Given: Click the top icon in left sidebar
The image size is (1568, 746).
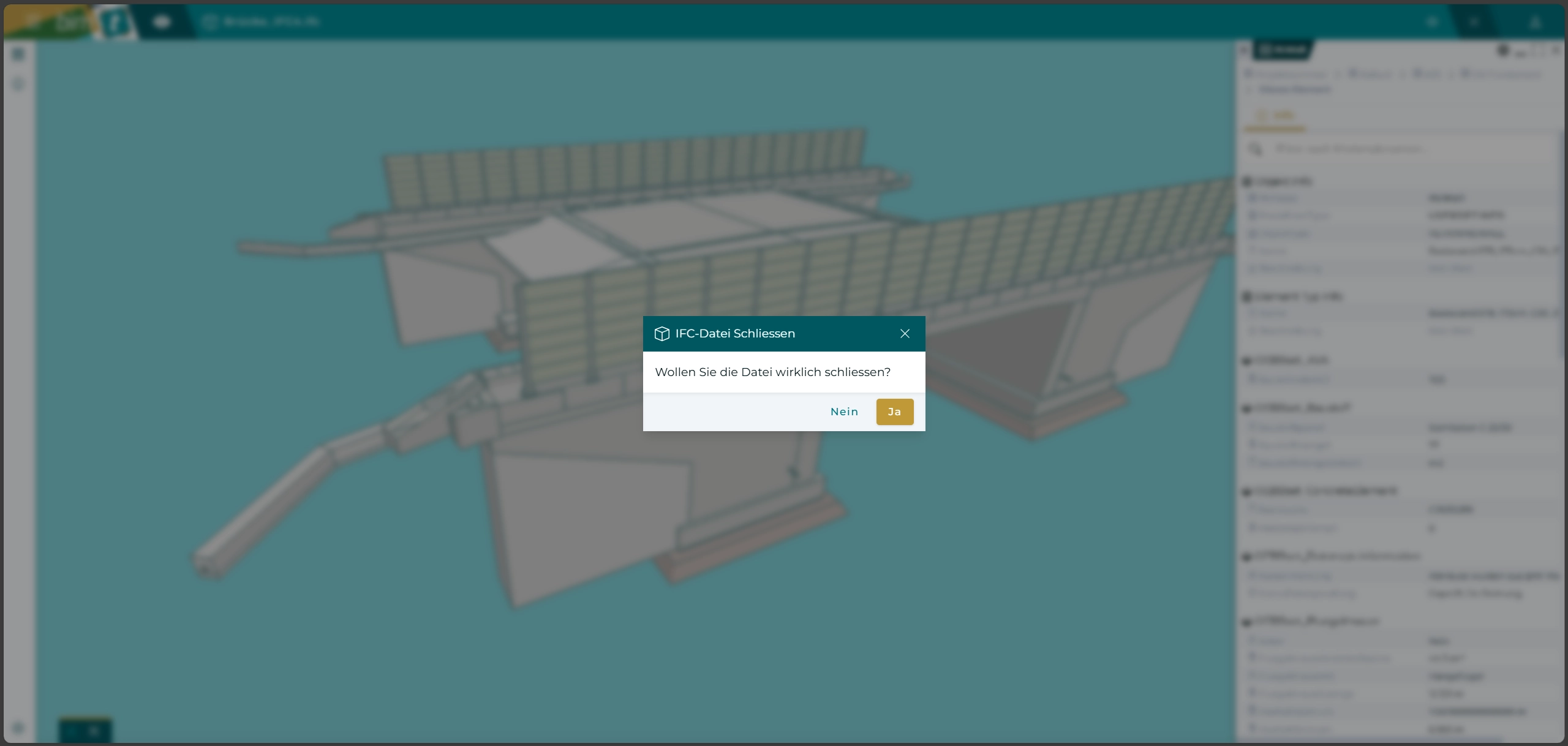Looking at the screenshot, I should click(18, 55).
